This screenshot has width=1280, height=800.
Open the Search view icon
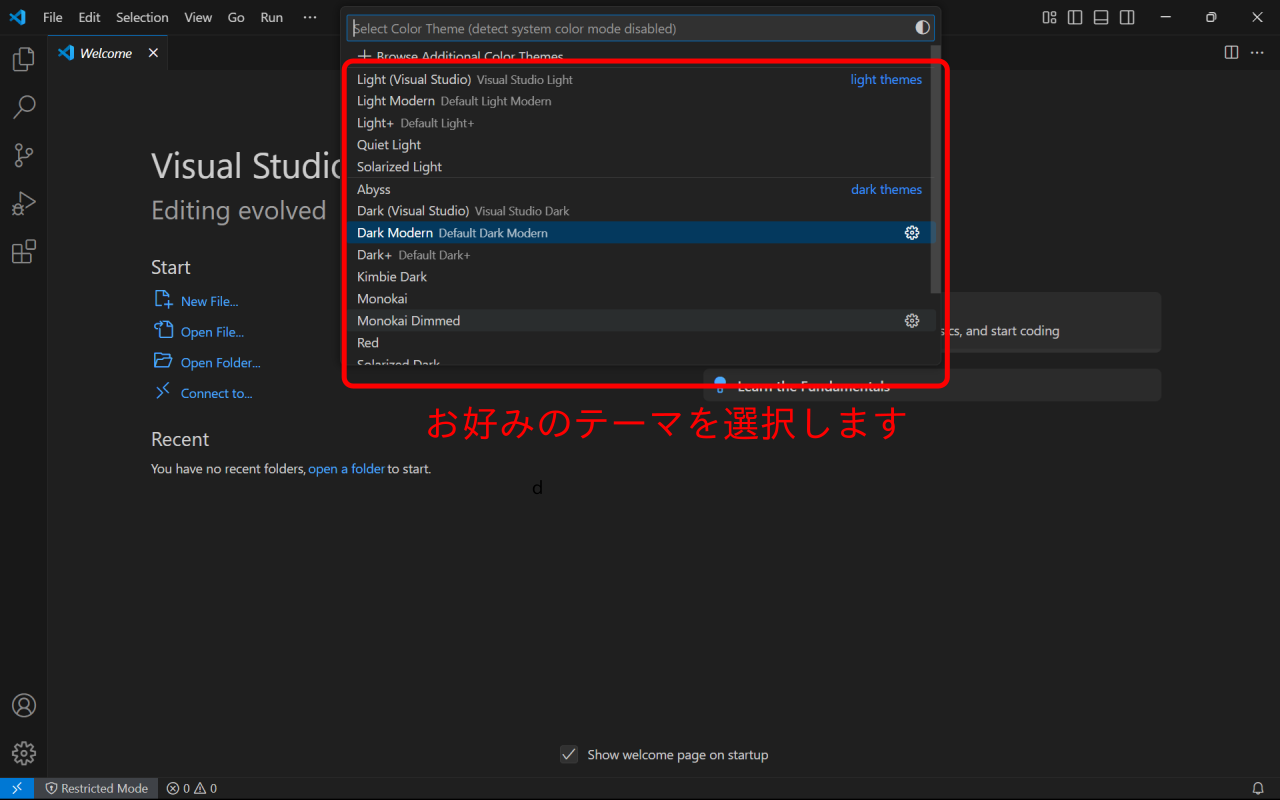tap(23, 107)
